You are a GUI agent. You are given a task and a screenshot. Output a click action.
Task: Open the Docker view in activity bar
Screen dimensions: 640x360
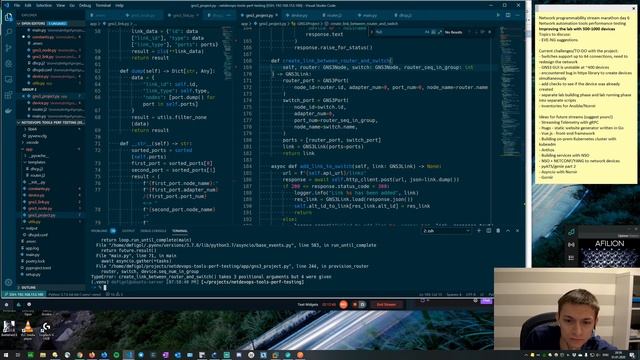pos(9,111)
